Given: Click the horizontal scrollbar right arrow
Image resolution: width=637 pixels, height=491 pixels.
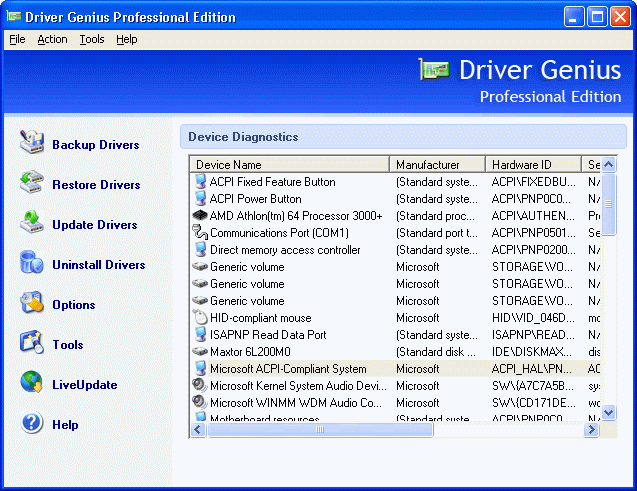Looking at the screenshot, I should 592,429.
